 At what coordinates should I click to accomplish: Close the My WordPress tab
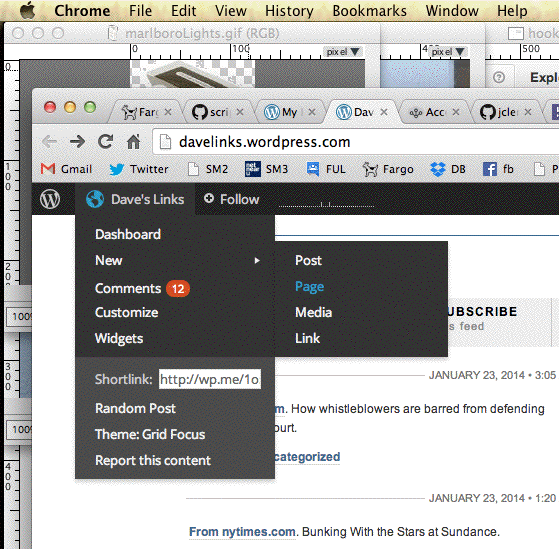312,112
